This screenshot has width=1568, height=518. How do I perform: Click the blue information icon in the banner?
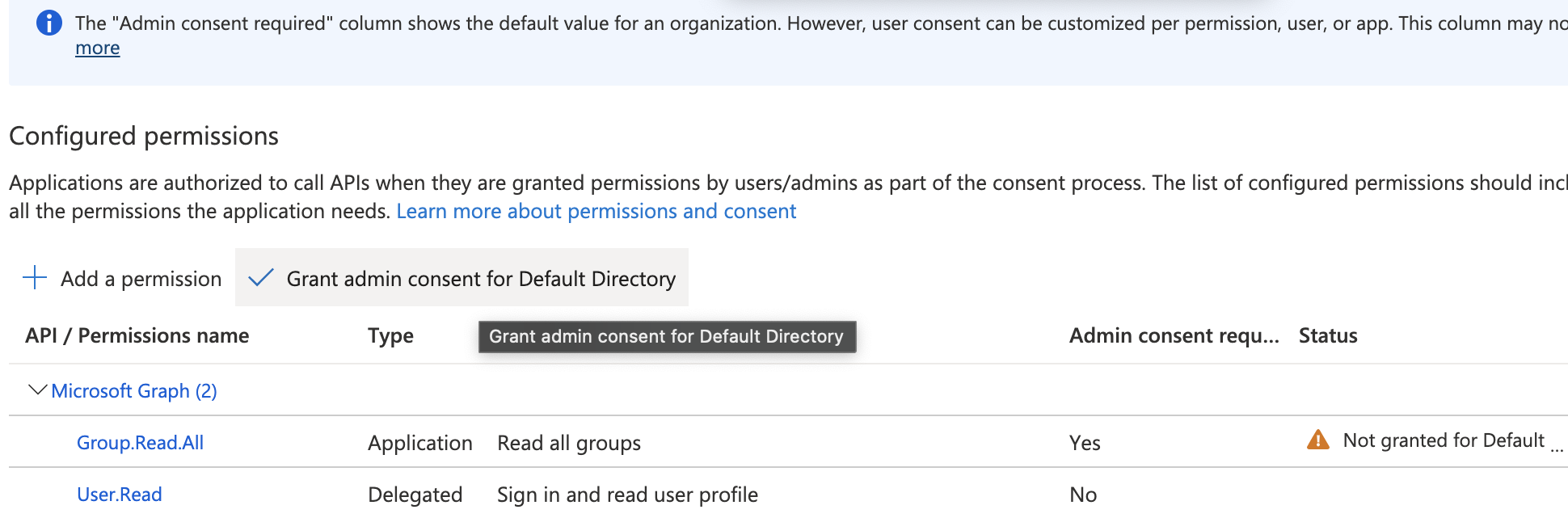[49, 23]
